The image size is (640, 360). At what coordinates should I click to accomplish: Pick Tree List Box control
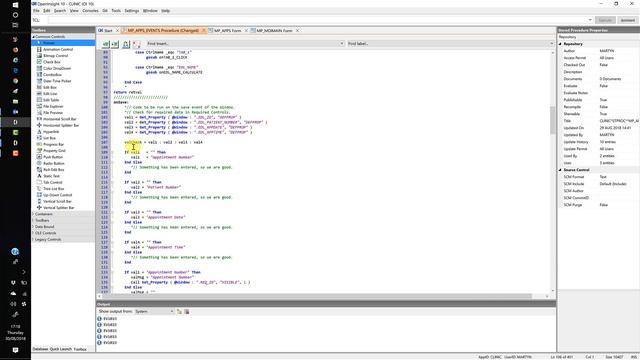(x=53, y=189)
